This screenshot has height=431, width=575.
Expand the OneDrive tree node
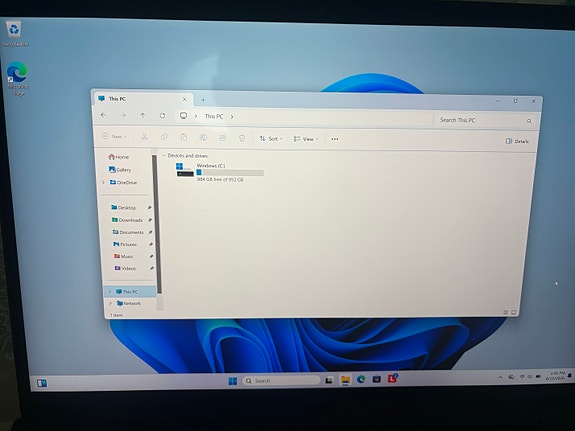pos(103,182)
